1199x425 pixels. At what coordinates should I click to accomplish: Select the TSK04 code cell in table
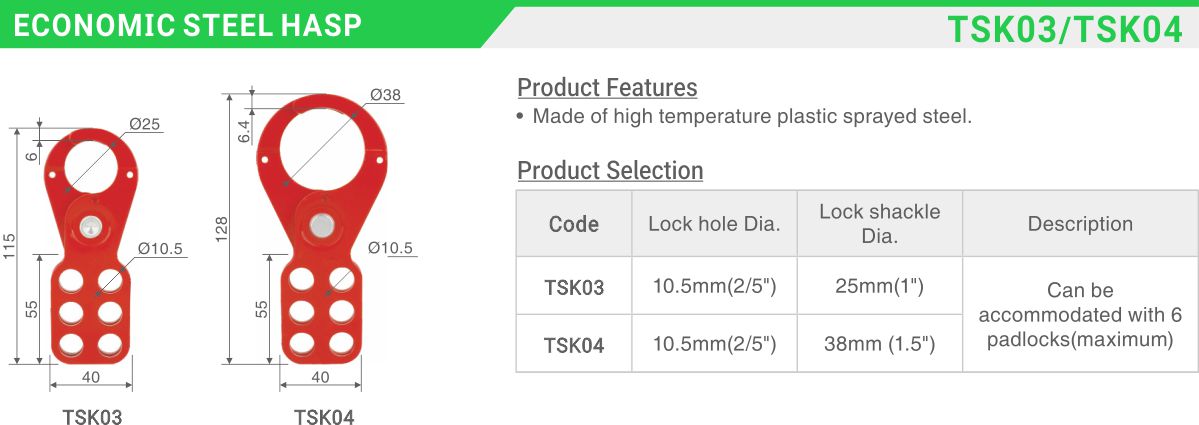(x=574, y=345)
